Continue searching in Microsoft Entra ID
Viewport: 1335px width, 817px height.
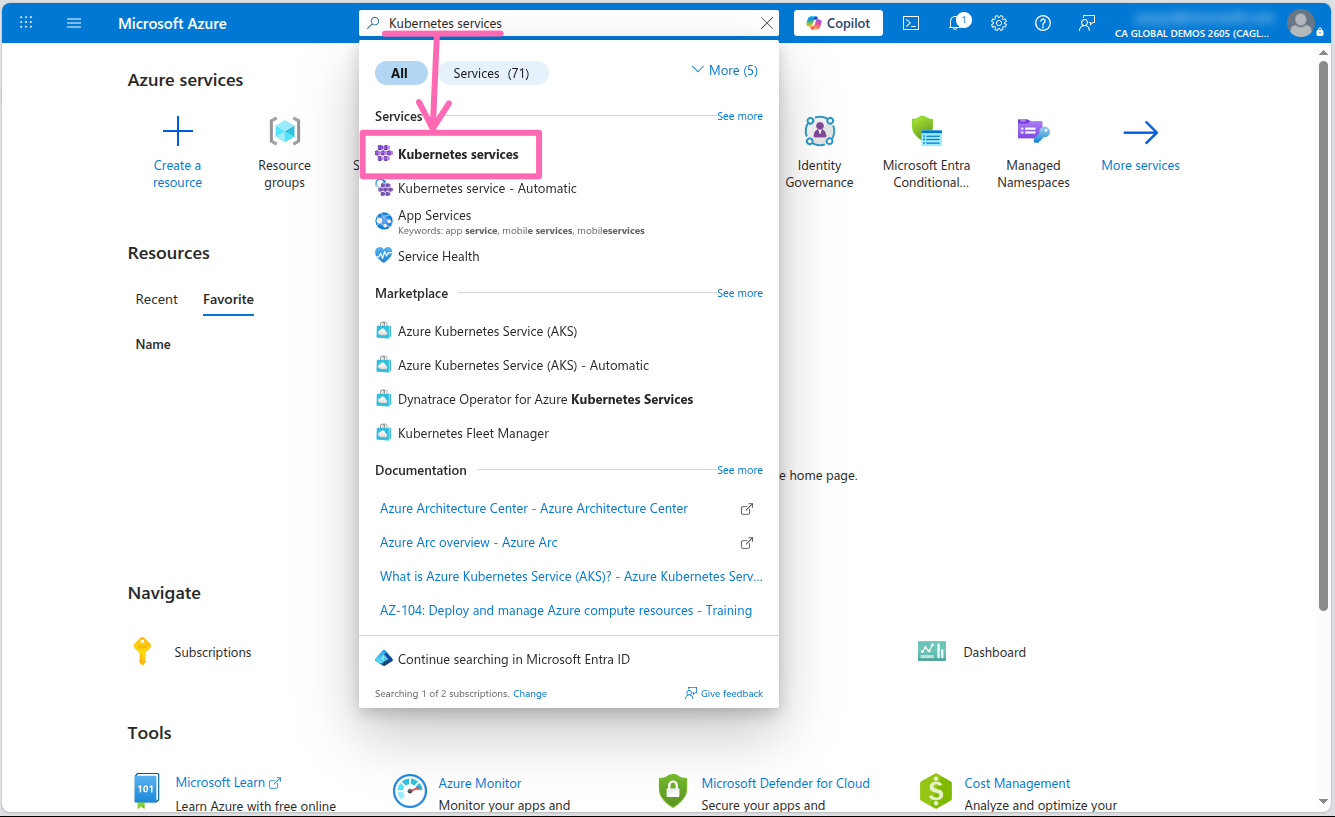503,659
